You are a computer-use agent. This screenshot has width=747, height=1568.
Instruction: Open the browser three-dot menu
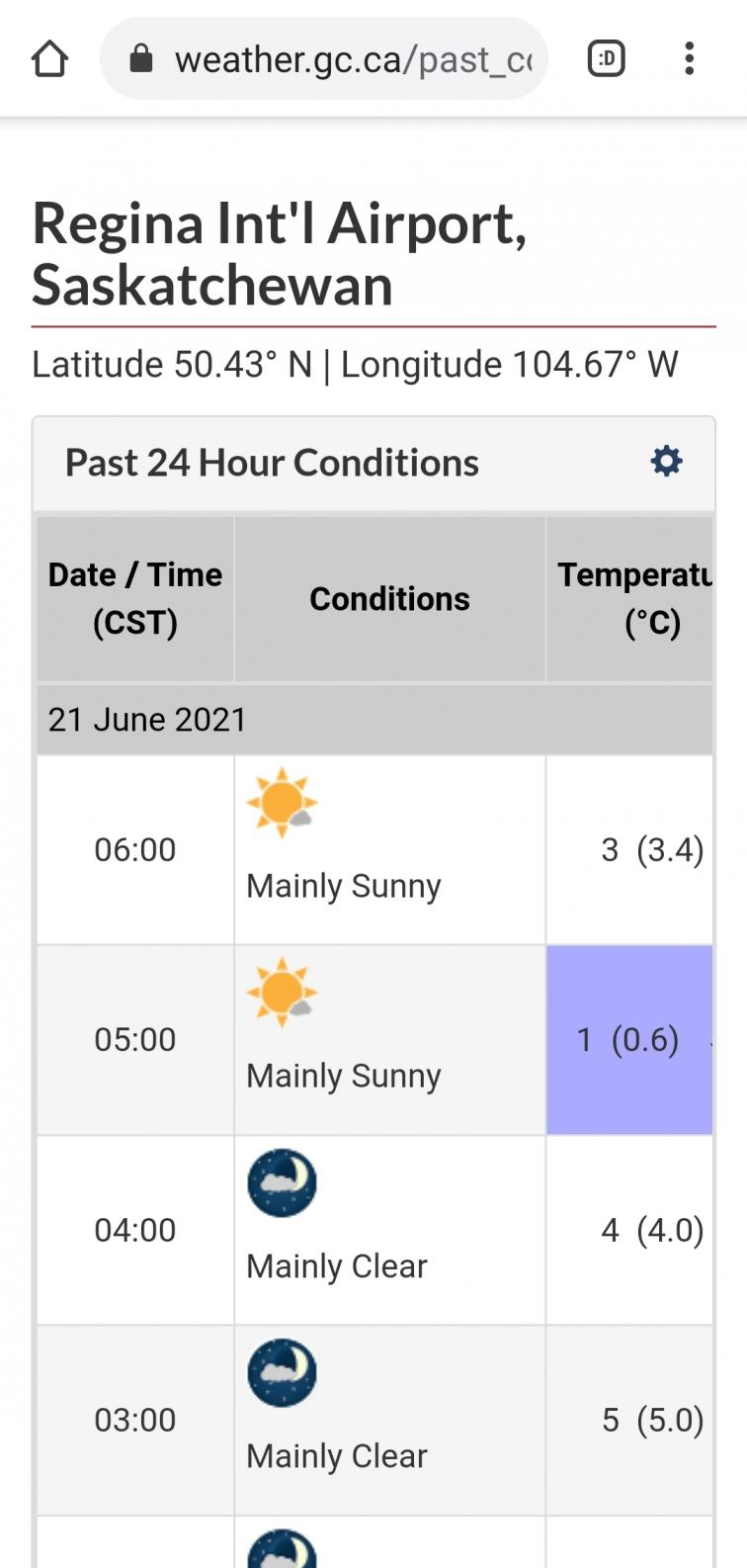pyautogui.click(x=689, y=59)
